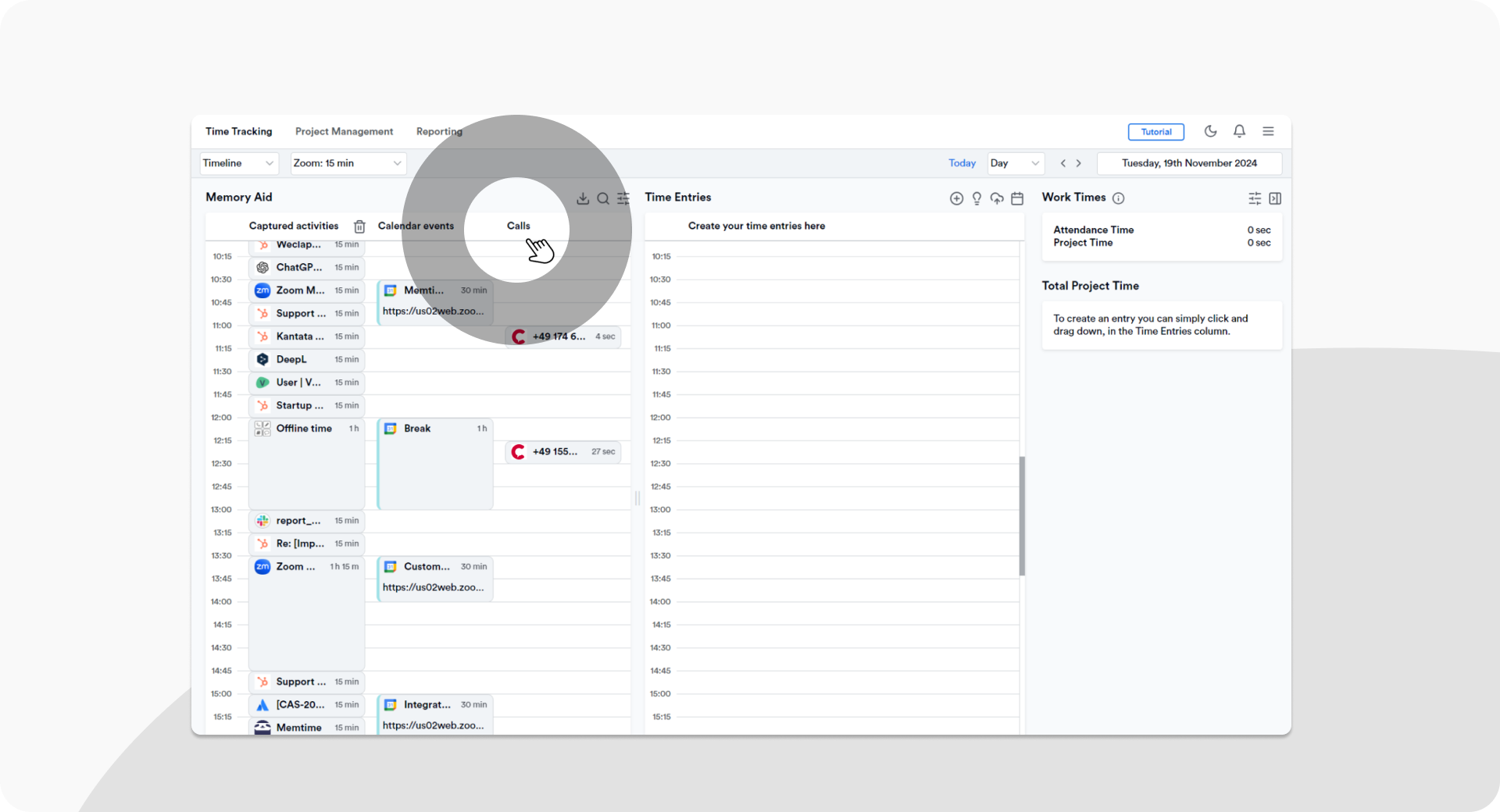1500x812 pixels.
Task: Open the Zoom: 15 min dropdown
Action: pyautogui.click(x=348, y=163)
